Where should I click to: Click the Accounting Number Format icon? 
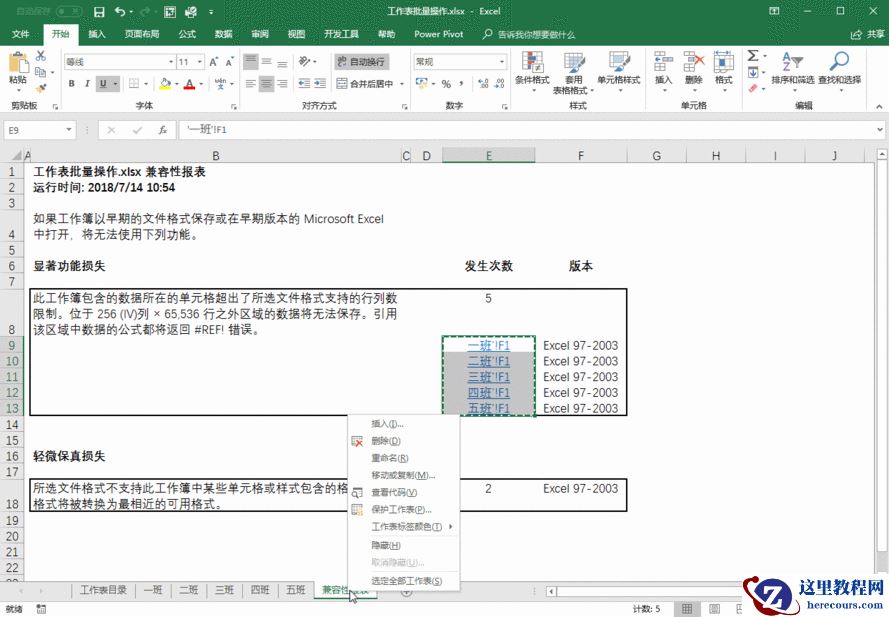pyautogui.click(x=421, y=84)
